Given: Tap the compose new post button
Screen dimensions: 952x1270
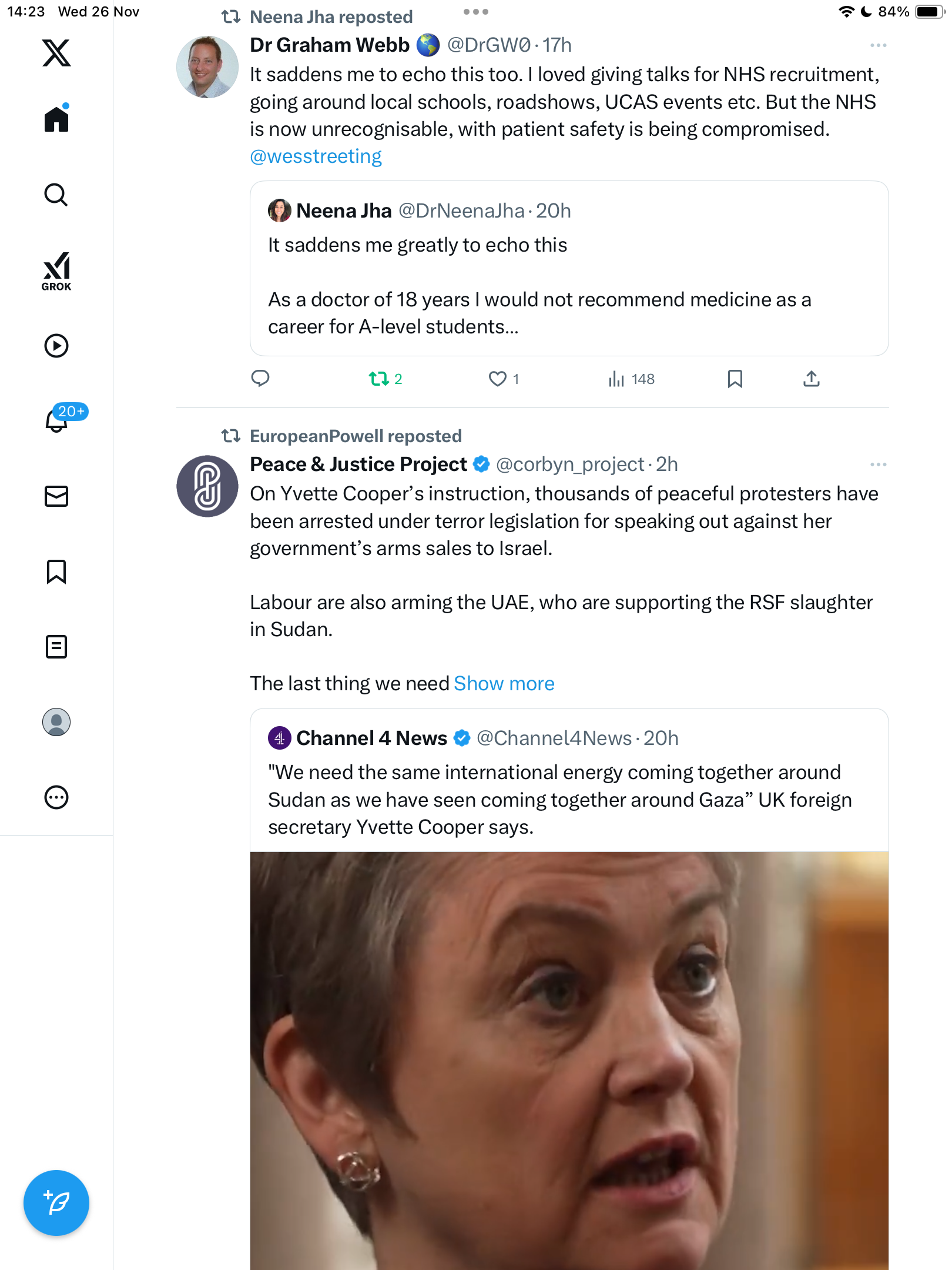Looking at the screenshot, I should (56, 1202).
